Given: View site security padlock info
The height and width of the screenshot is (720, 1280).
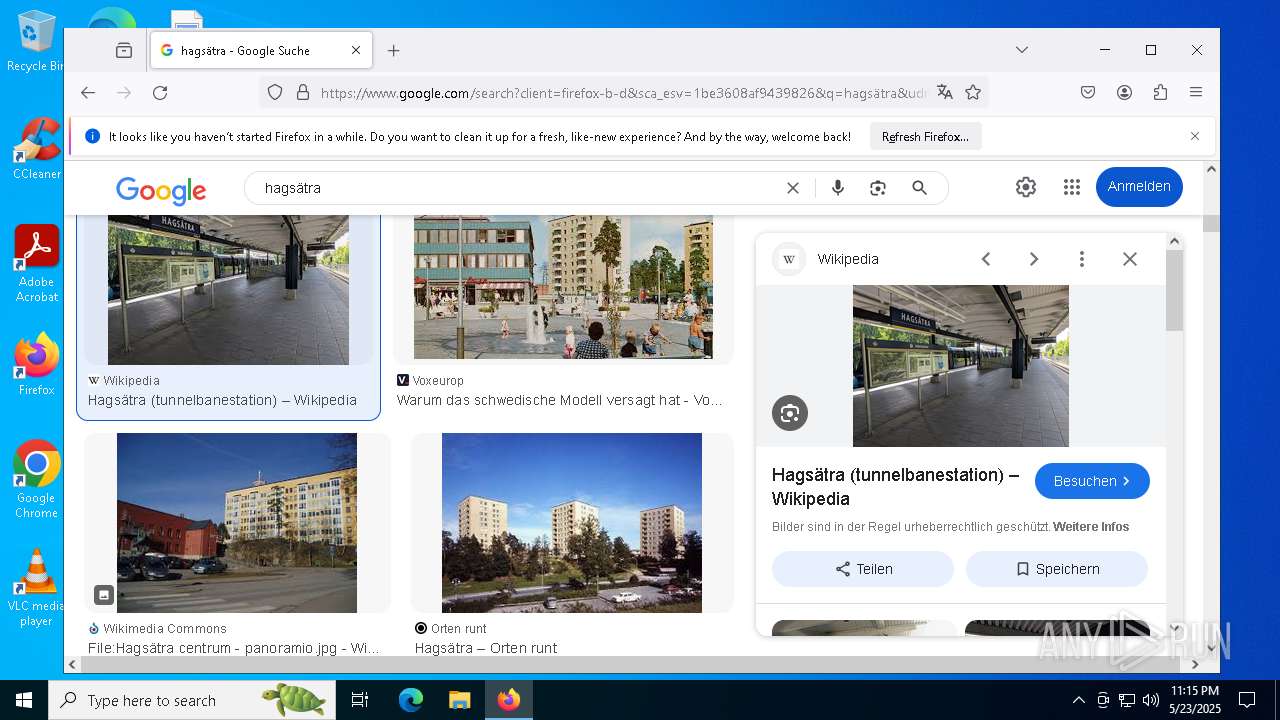Looking at the screenshot, I should [303, 93].
